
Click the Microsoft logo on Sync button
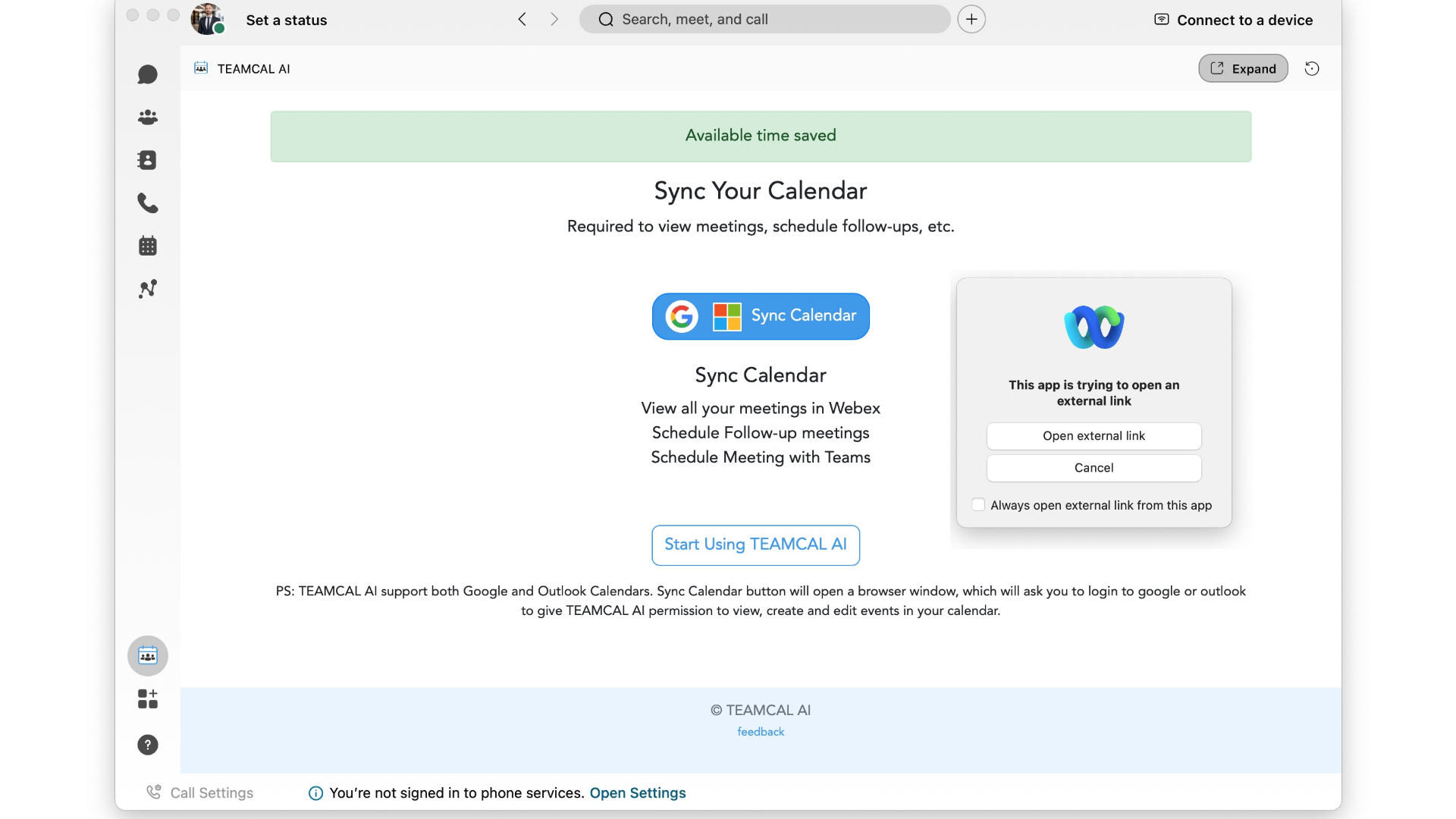click(x=726, y=316)
